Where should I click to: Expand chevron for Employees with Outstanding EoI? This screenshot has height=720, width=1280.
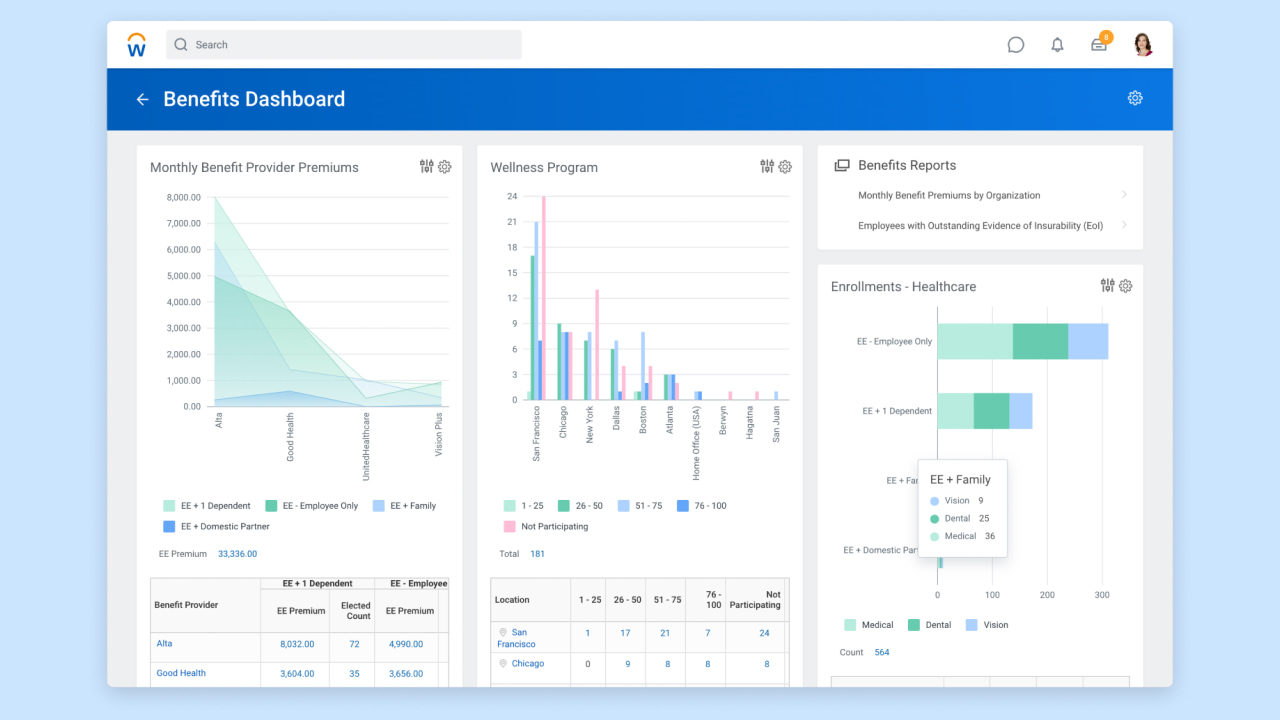point(1124,226)
